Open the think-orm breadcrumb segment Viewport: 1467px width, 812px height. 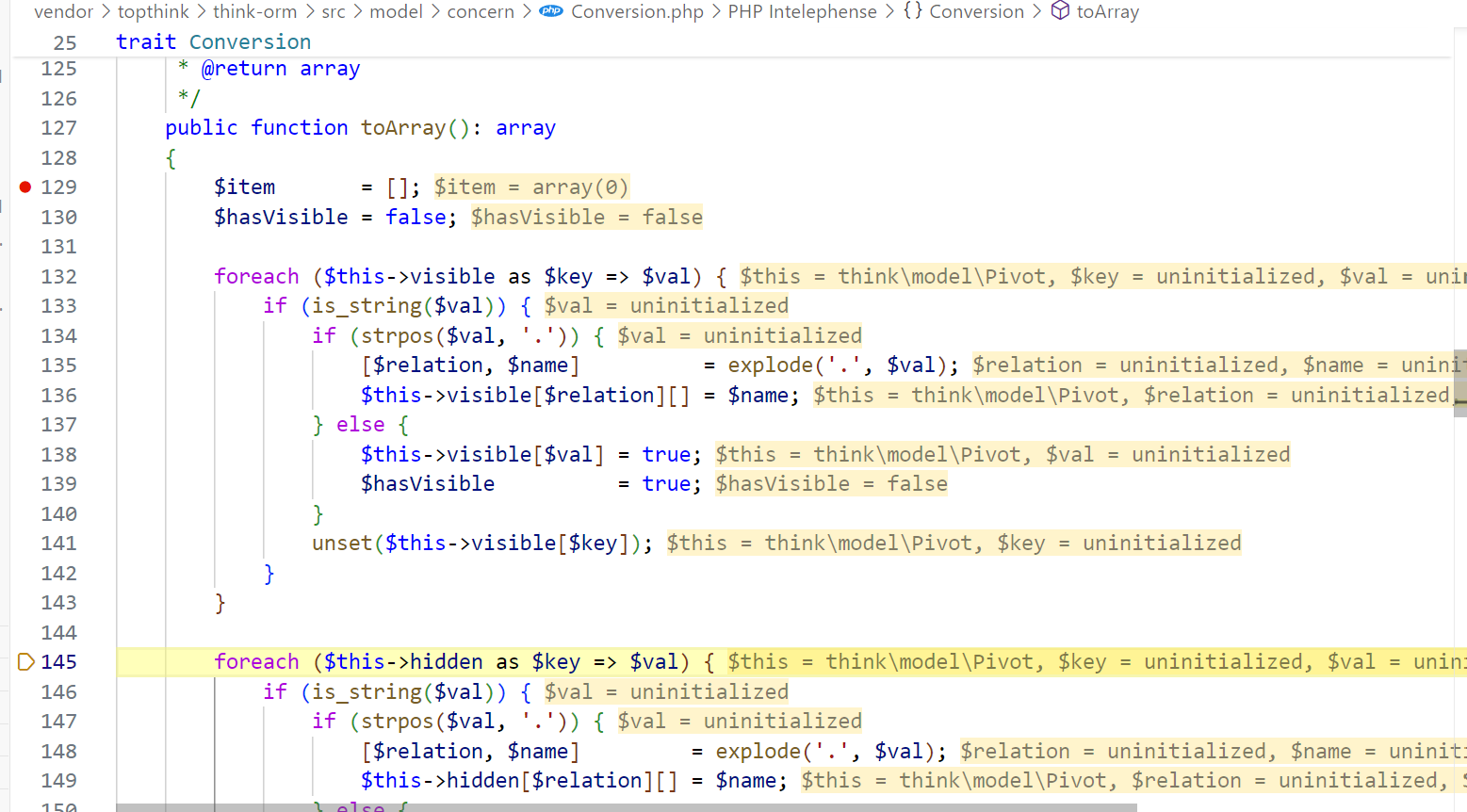254,11
